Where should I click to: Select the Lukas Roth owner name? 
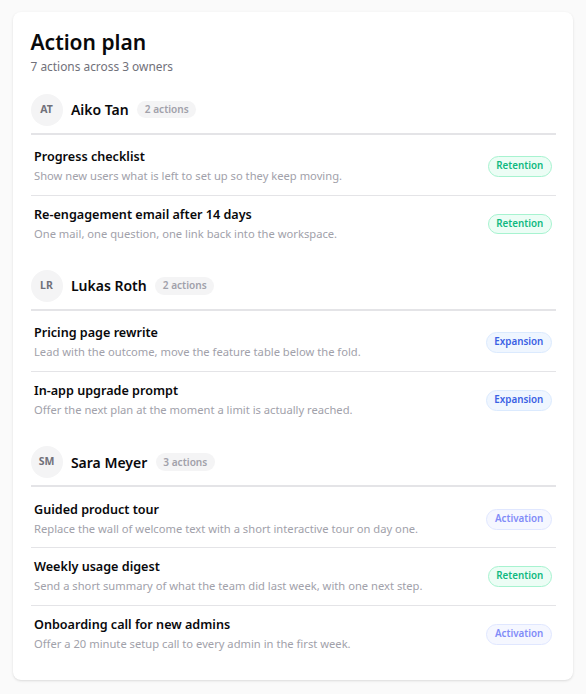tap(108, 286)
